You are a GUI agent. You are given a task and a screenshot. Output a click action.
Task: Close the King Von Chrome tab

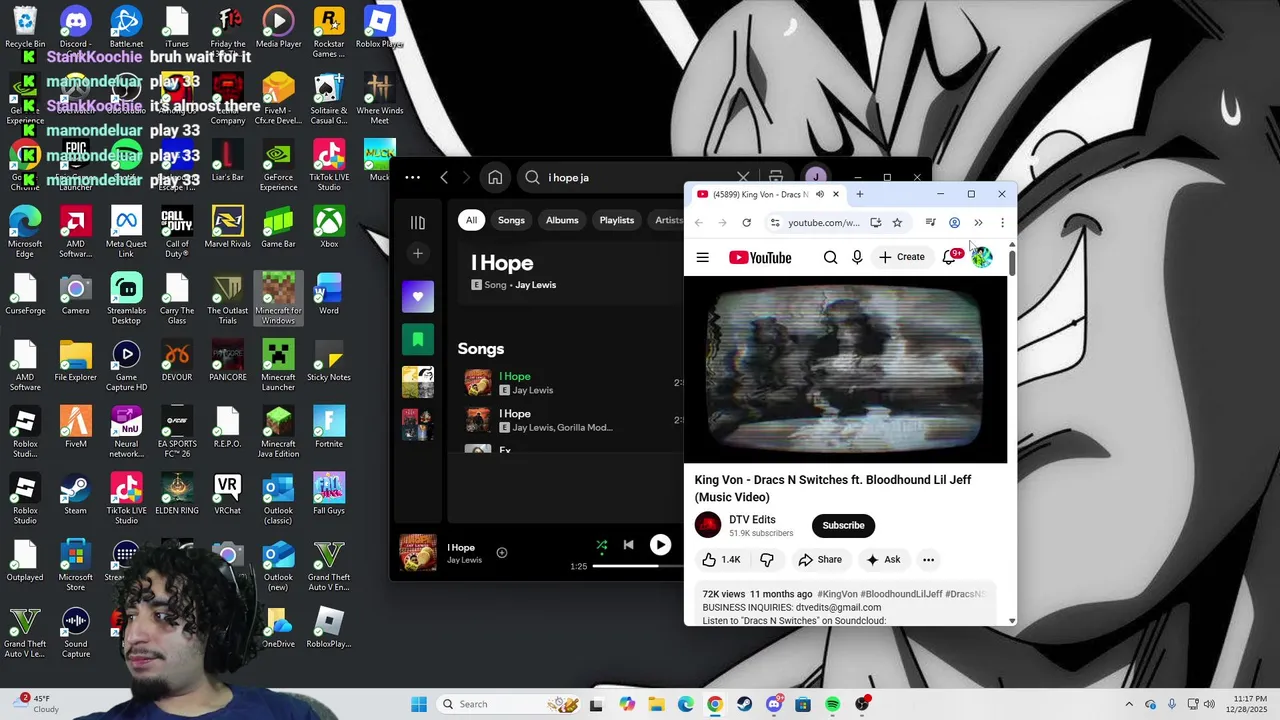pos(836,194)
